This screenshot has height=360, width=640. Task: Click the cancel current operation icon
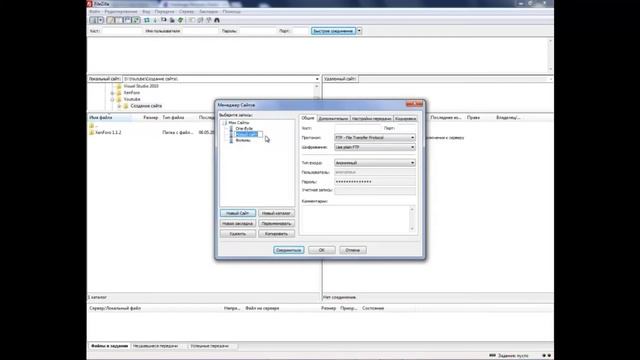(x=164, y=20)
